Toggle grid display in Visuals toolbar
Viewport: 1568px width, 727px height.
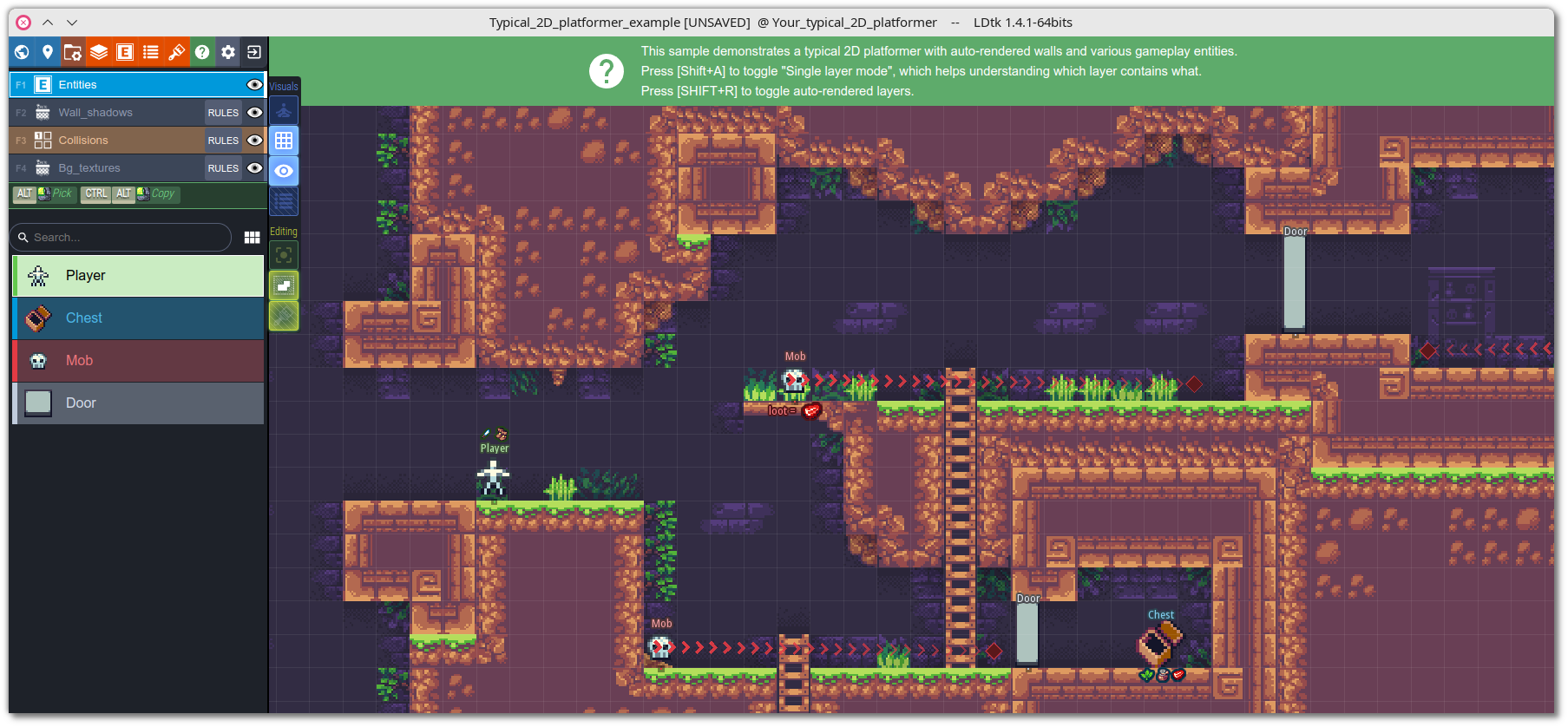284,141
